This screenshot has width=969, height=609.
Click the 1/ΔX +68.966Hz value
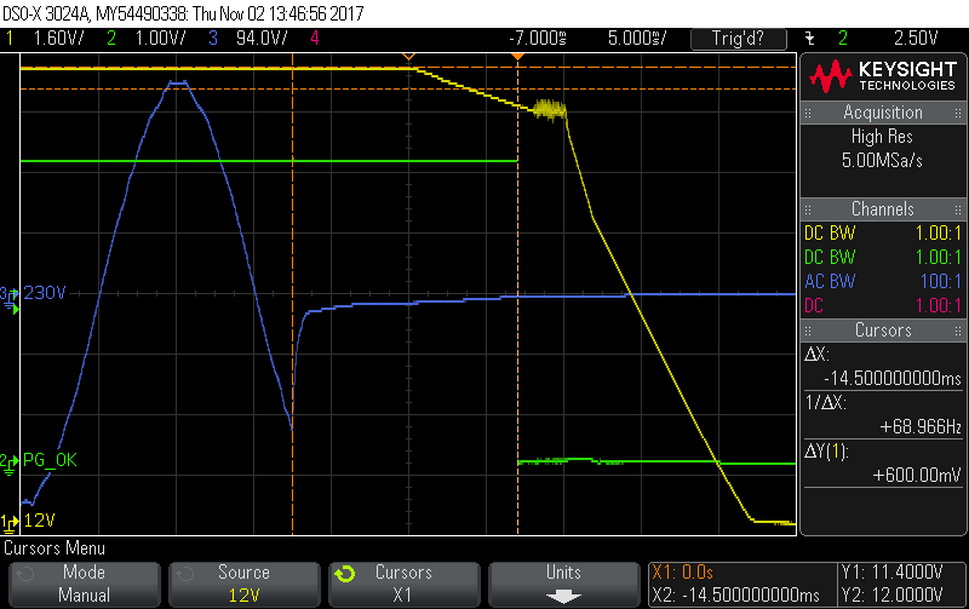920,427
